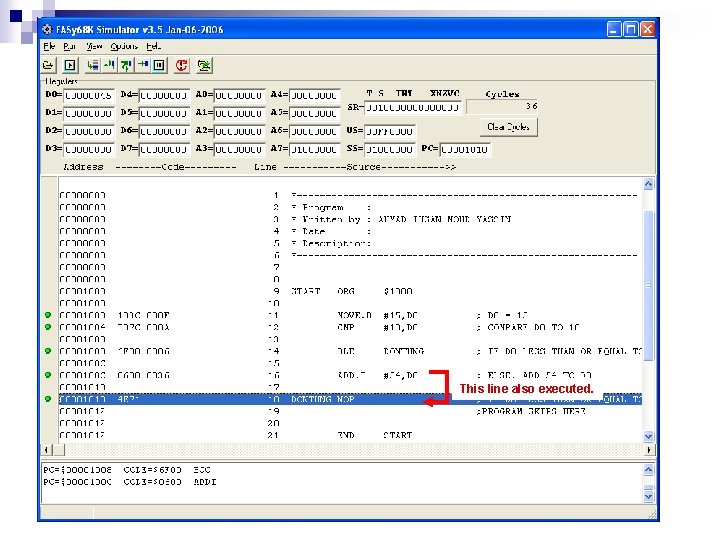Click the green curved-arrow toolbar icon
Screen dimensions: 720x540
[x=126, y=65]
